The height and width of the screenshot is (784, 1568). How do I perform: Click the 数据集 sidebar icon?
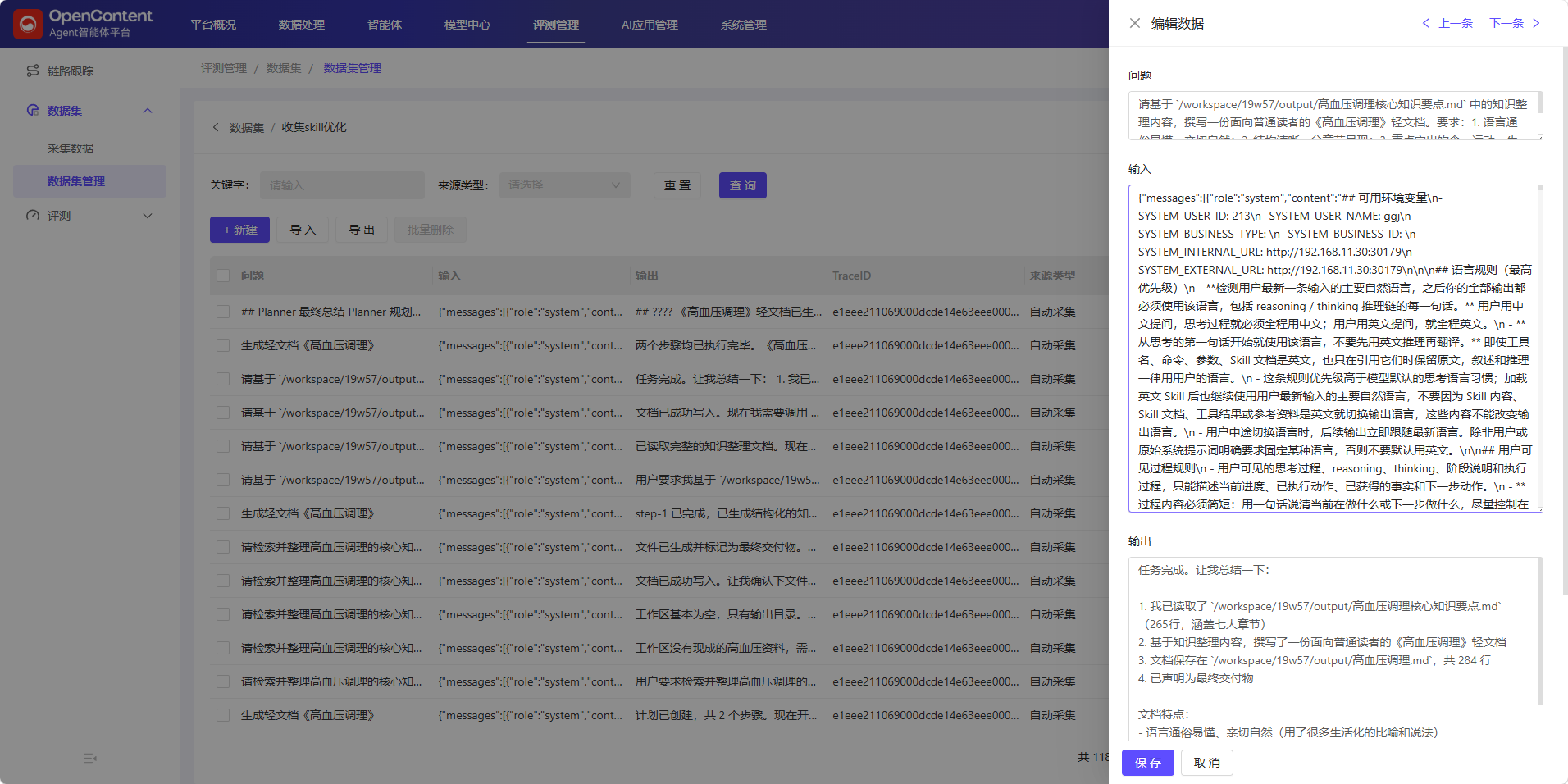33,110
